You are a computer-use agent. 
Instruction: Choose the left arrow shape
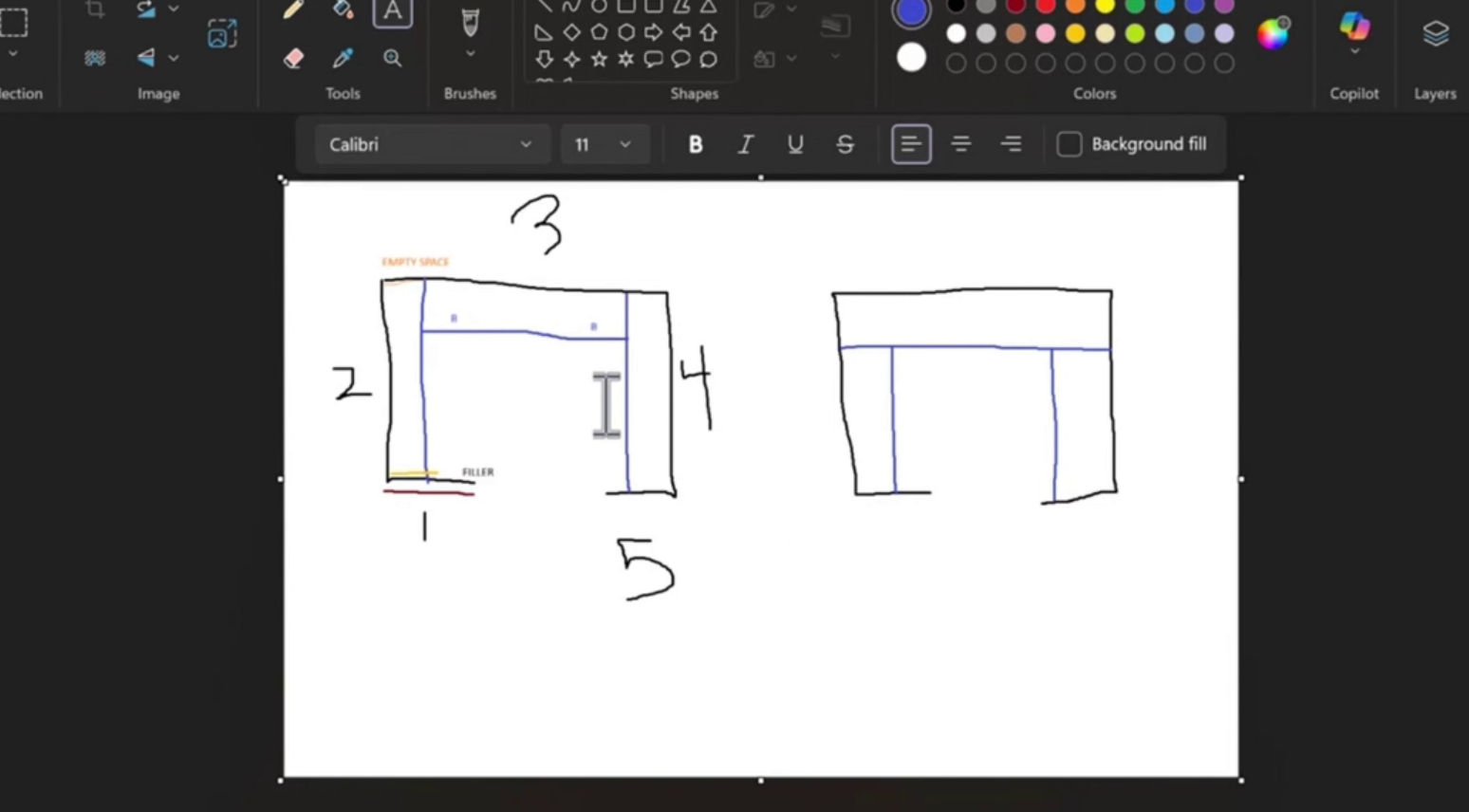(681, 33)
